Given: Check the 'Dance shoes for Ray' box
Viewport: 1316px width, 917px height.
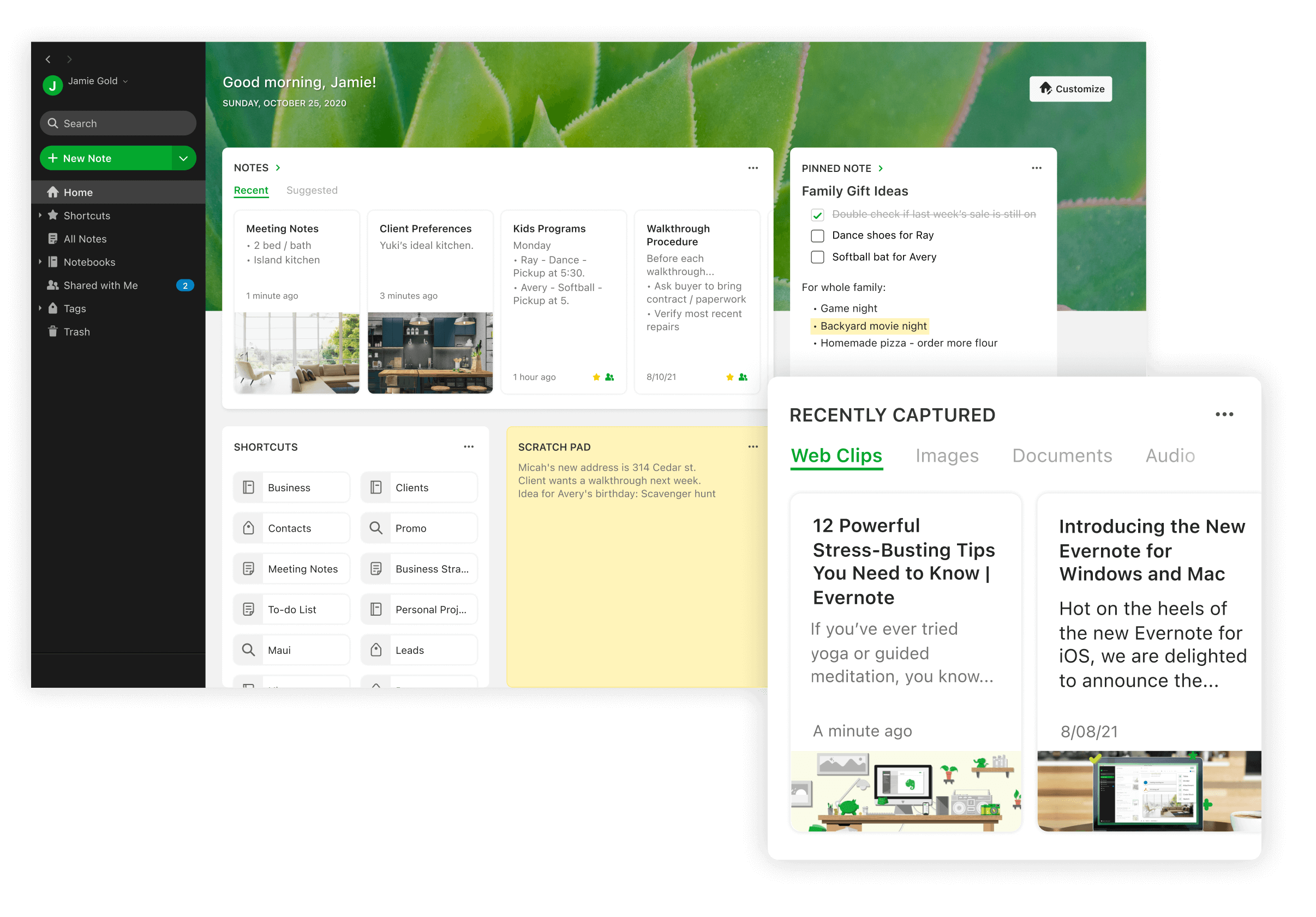Looking at the screenshot, I should 817,236.
